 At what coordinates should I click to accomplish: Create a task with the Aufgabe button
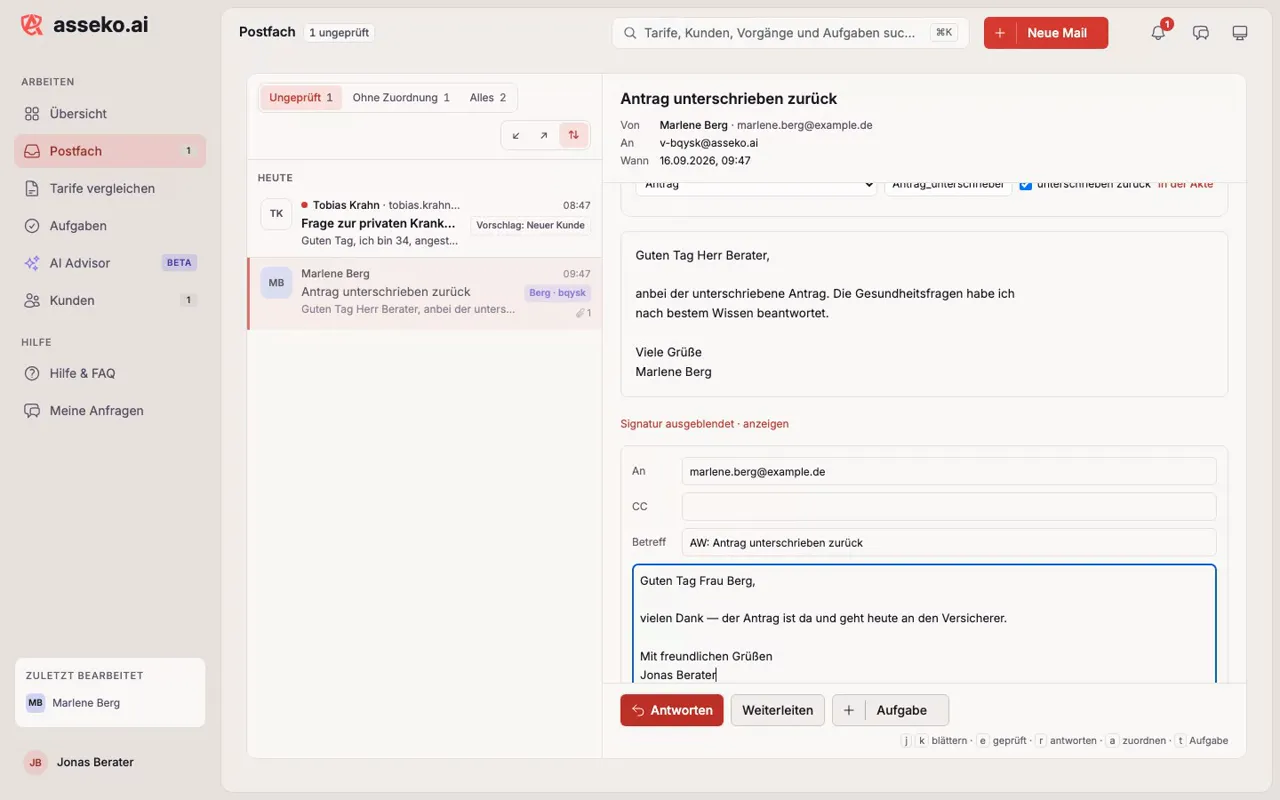pos(891,710)
